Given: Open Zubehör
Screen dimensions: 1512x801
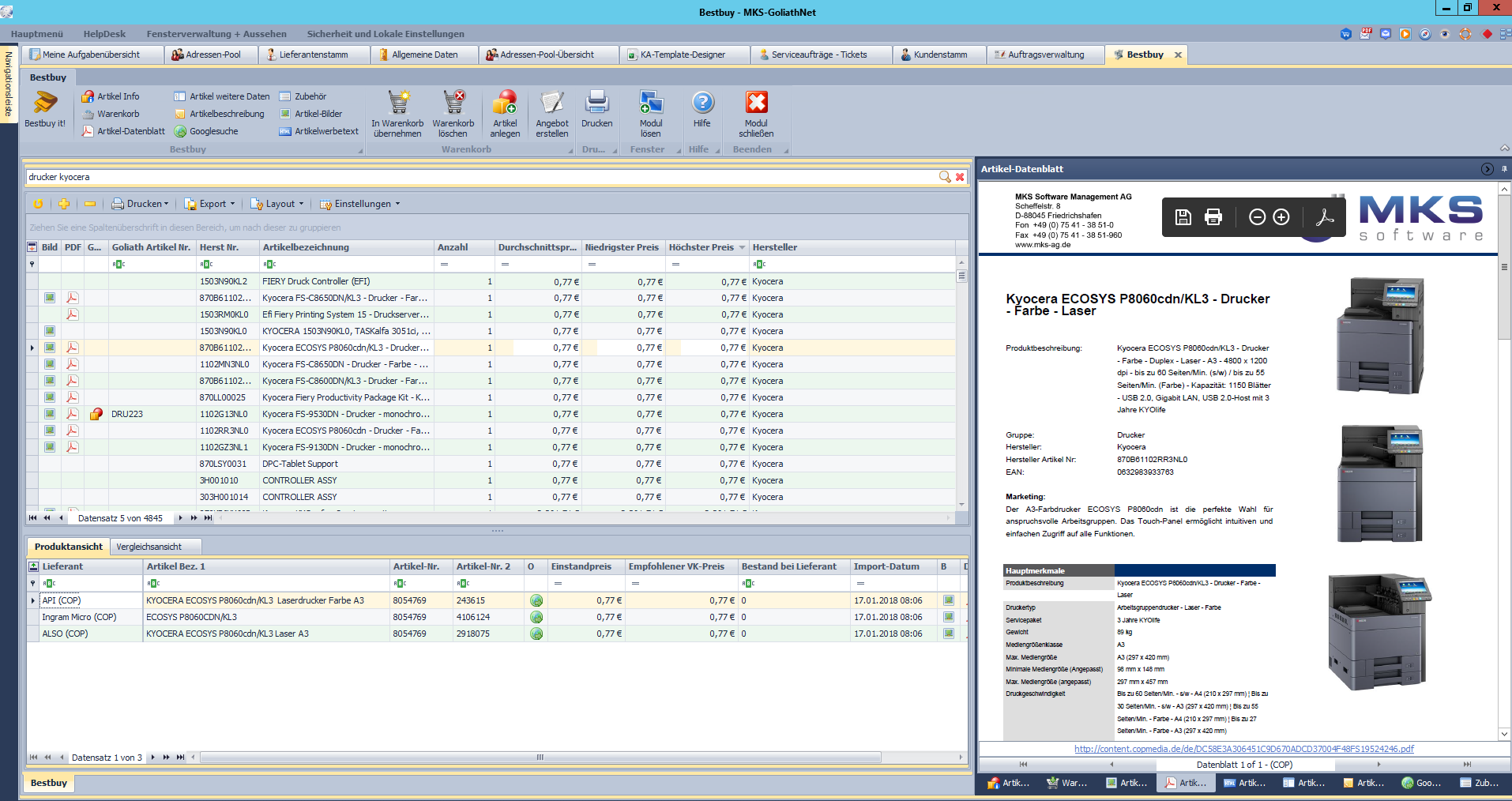Looking at the screenshot, I should [303, 96].
